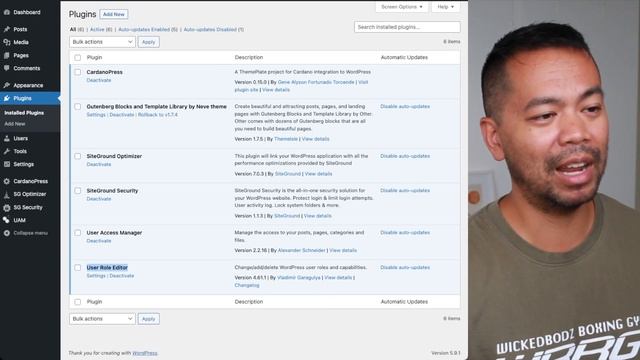Tick the SiteGround Optimizer checkbox
The width and height of the screenshot is (640, 360).
(x=78, y=156)
